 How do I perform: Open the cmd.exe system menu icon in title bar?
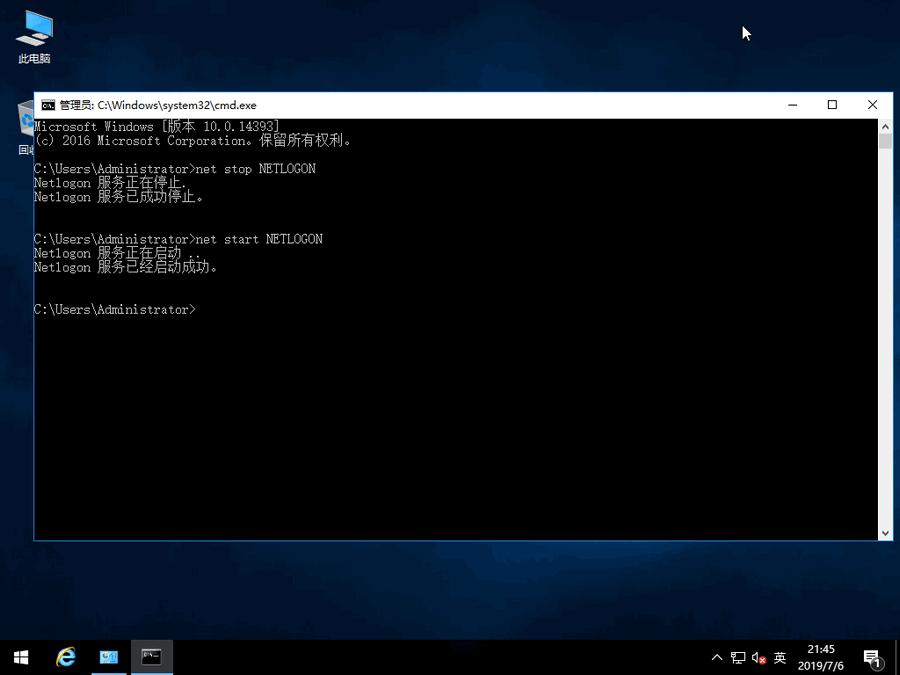[x=45, y=105]
